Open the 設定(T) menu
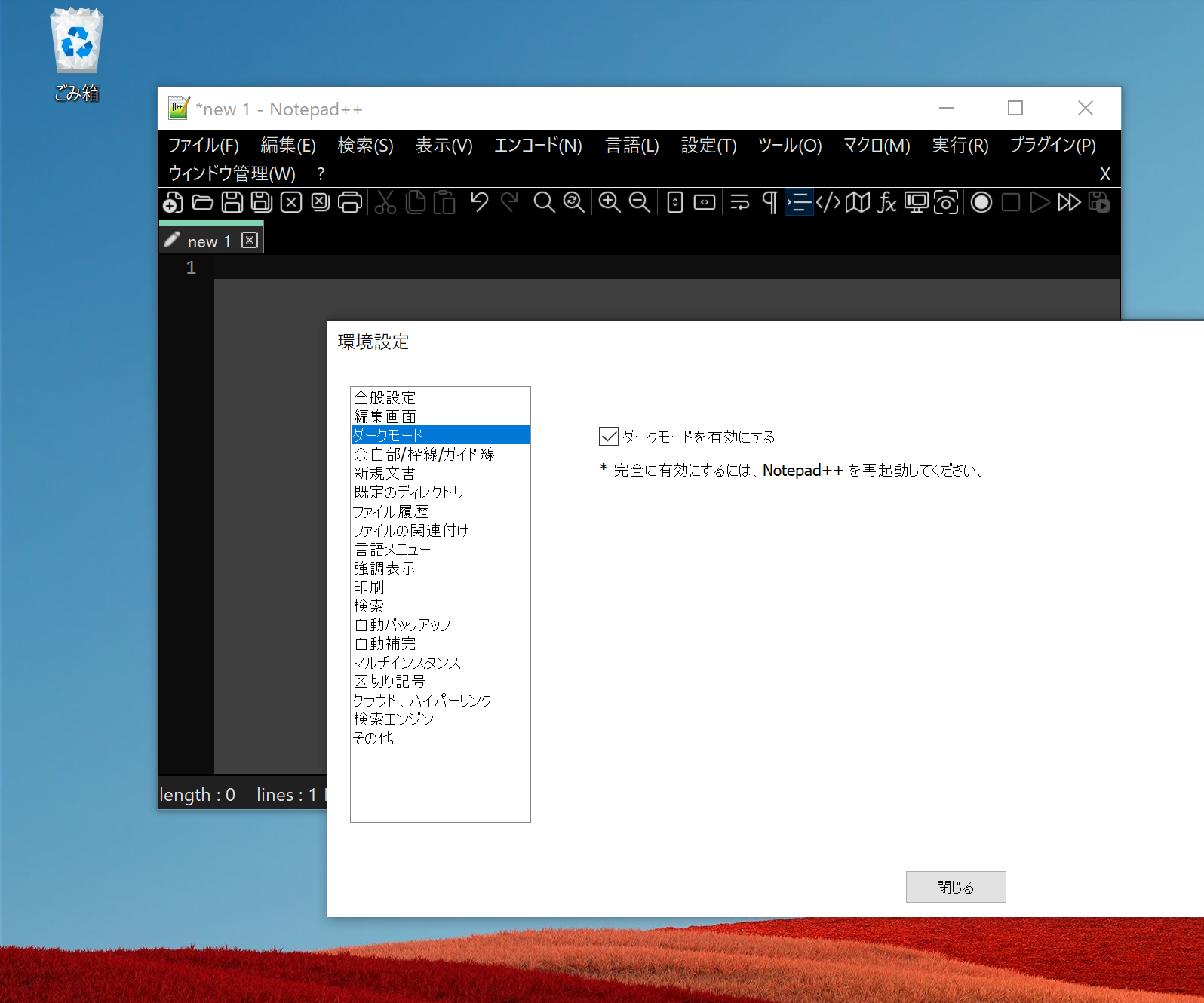The height and width of the screenshot is (1003, 1204). [x=709, y=145]
